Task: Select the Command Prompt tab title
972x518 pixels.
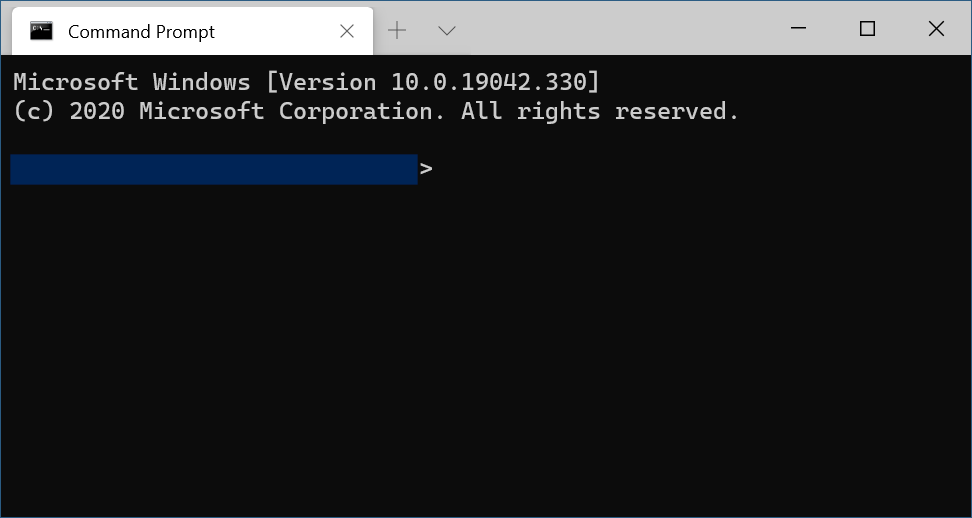Action: pyautogui.click(x=141, y=32)
